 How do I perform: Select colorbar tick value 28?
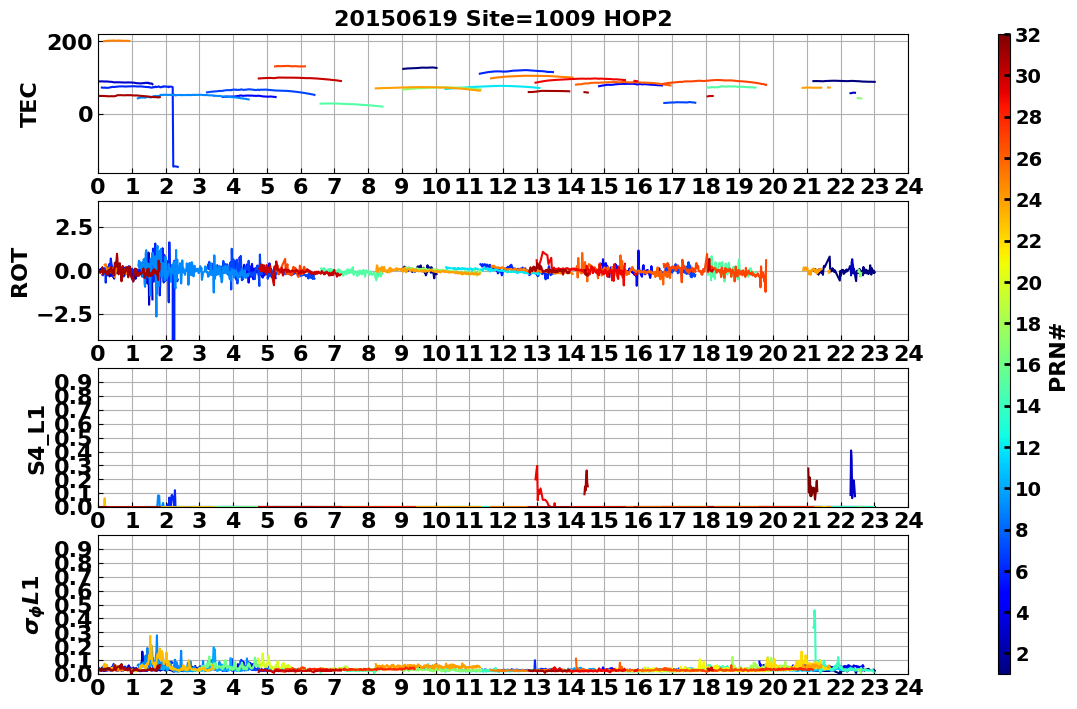[1028, 117]
